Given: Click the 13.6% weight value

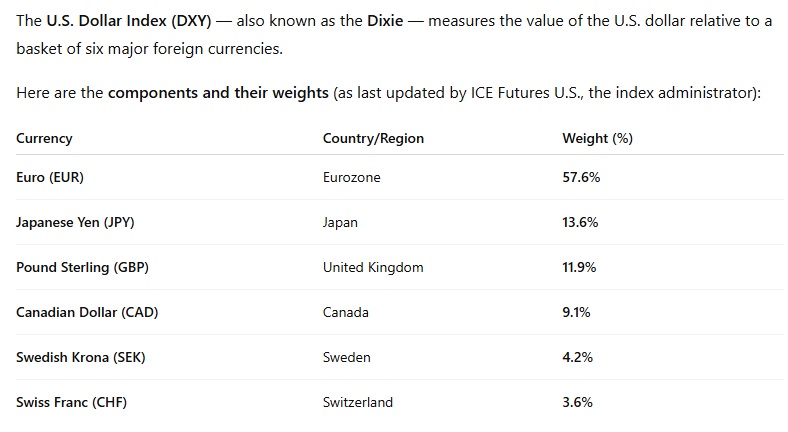Looking at the screenshot, I should [580, 222].
